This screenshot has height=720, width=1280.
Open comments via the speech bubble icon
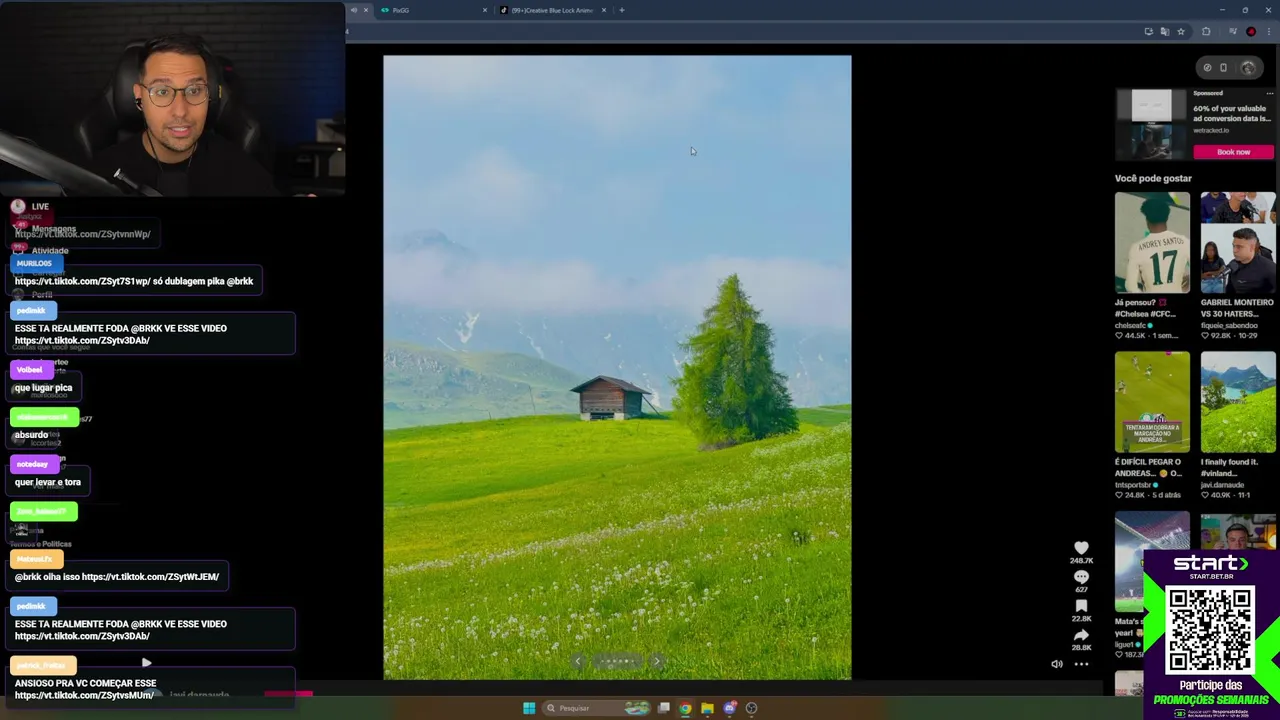[1081, 577]
